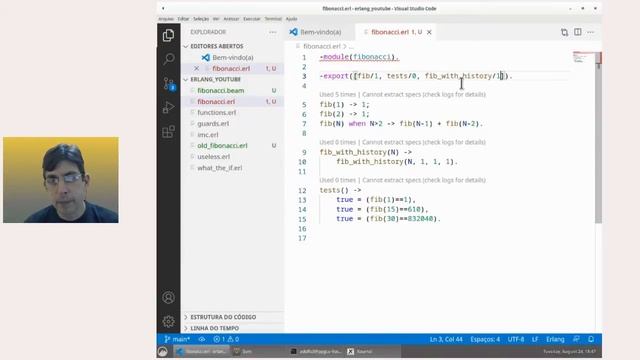Click 'Used 5 times' code lens above fib

tap(338, 95)
